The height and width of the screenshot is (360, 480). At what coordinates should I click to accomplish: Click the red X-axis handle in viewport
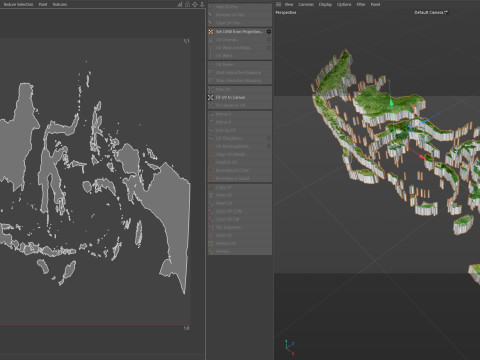tap(422, 156)
